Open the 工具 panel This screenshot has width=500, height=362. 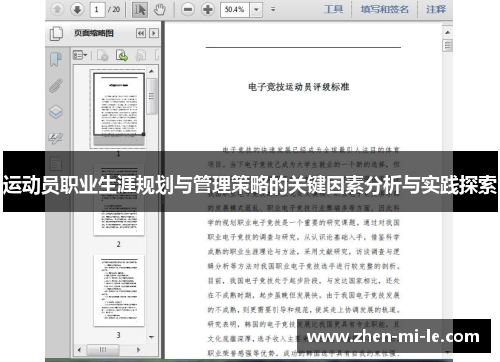(333, 9)
